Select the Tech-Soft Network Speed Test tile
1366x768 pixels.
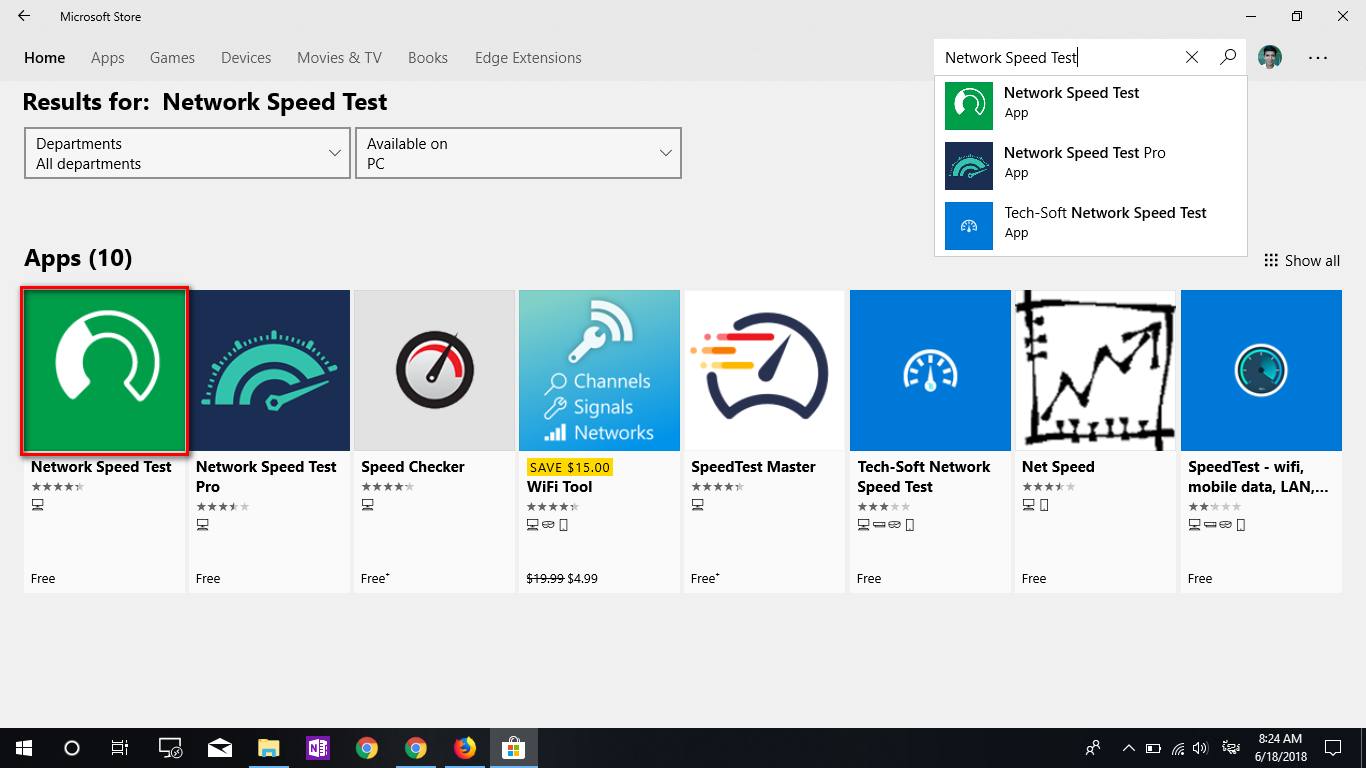pyautogui.click(x=929, y=369)
